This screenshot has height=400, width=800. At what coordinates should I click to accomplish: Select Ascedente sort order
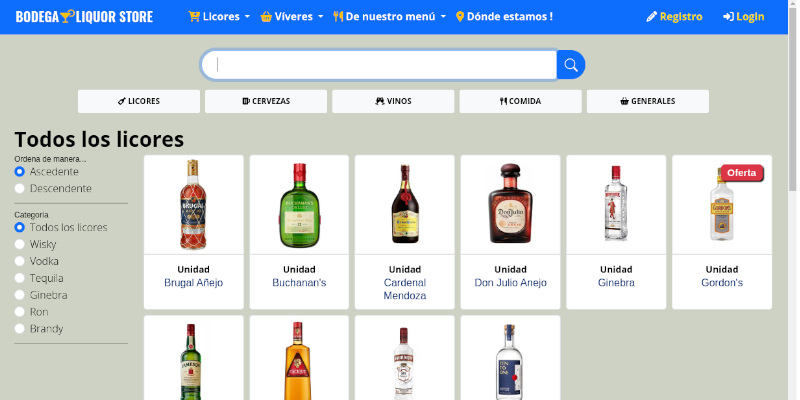click(19, 171)
